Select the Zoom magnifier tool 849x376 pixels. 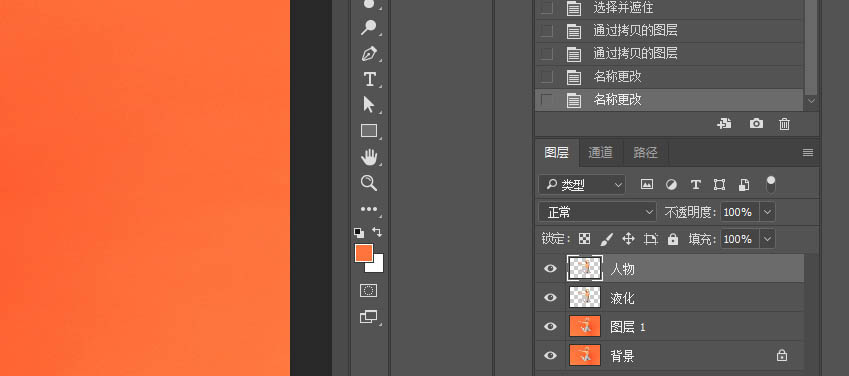pos(369,183)
